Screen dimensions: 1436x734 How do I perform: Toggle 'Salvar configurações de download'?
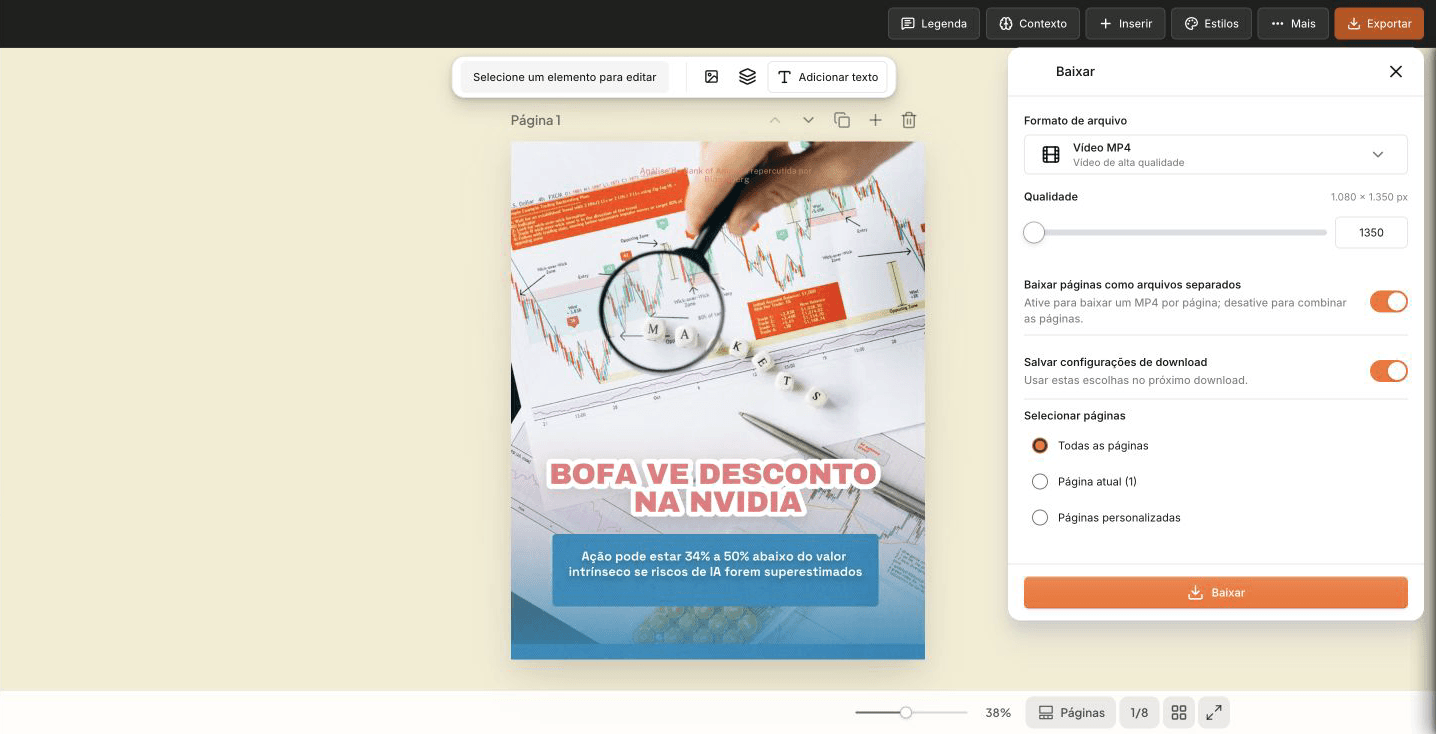click(1389, 371)
